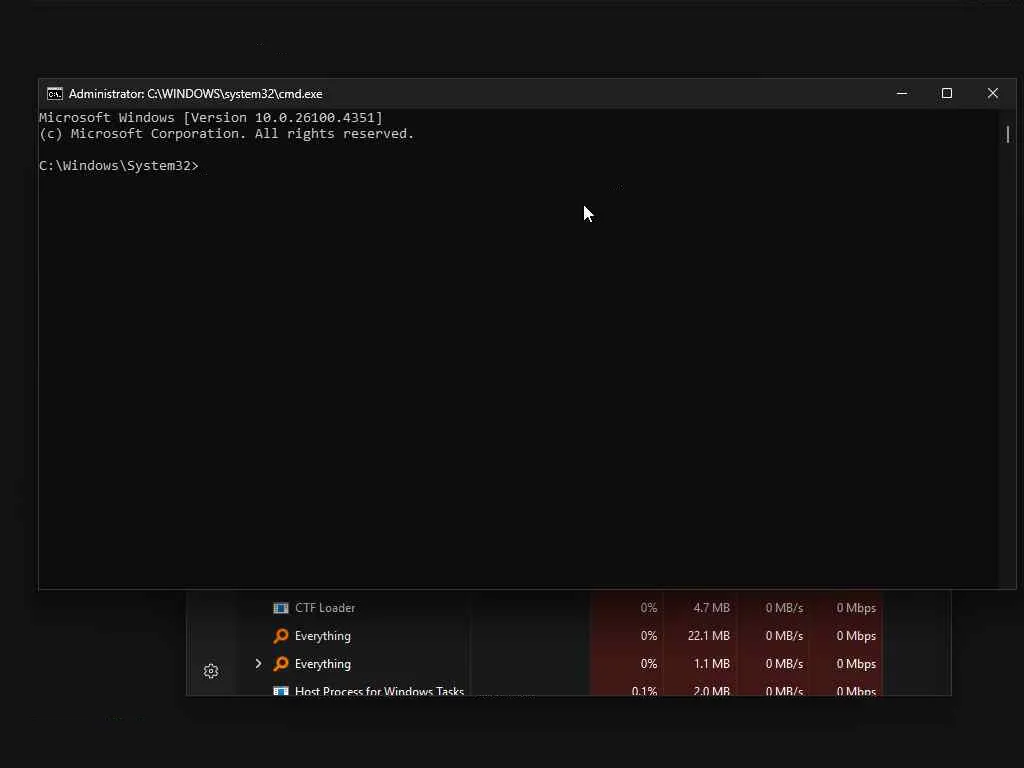
Task: Open Task Manager settings gear
Action: tap(210, 671)
